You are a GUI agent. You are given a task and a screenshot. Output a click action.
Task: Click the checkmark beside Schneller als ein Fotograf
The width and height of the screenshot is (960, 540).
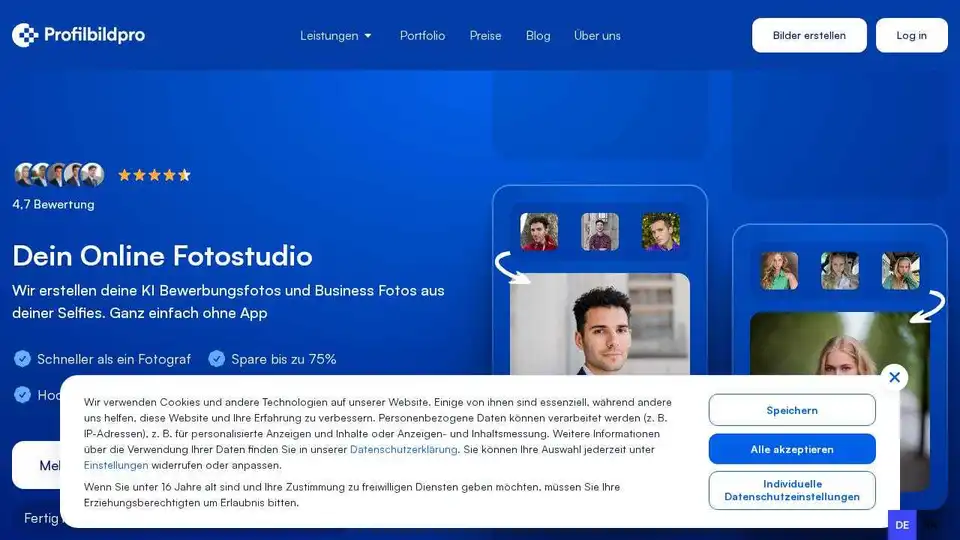coord(23,359)
